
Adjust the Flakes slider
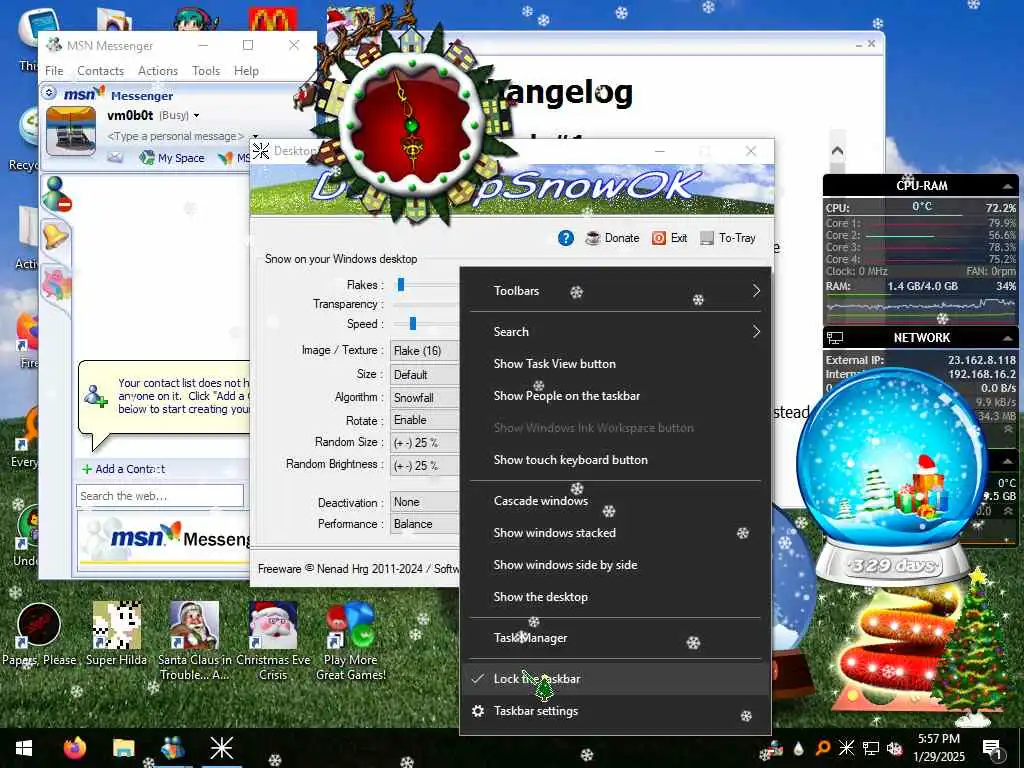(x=401, y=285)
